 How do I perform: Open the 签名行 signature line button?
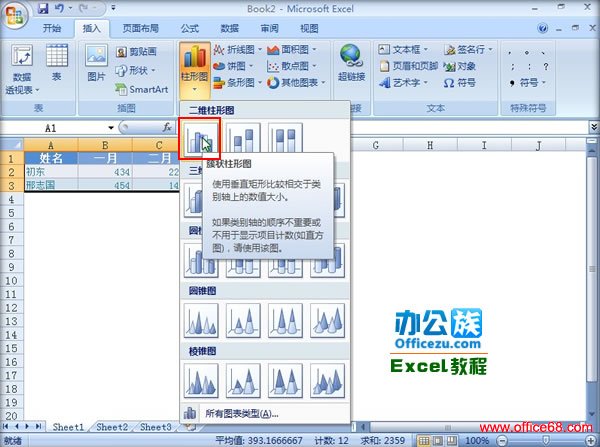[468, 49]
